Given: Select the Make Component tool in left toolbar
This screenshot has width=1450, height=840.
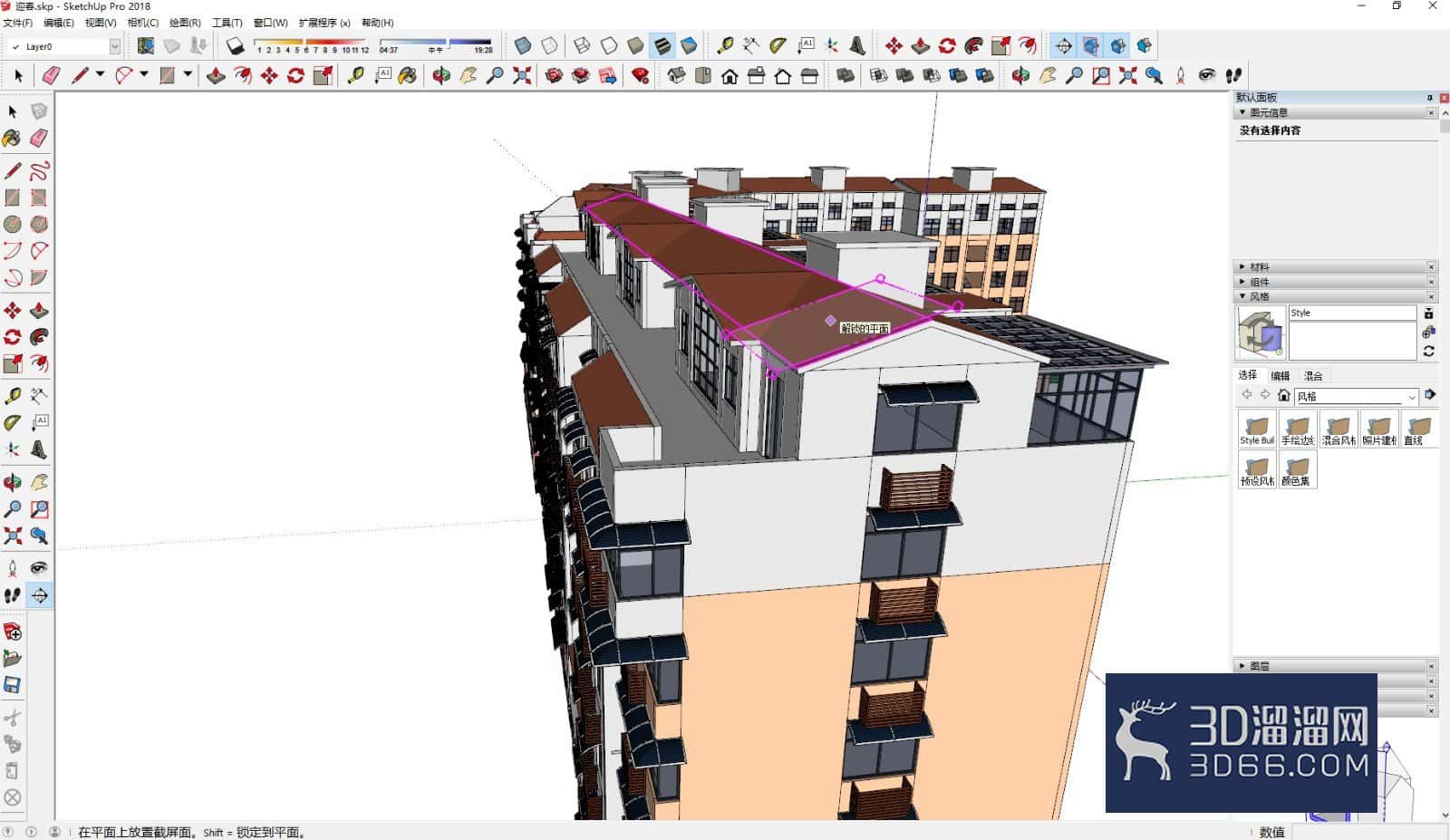Looking at the screenshot, I should [x=39, y=111].
